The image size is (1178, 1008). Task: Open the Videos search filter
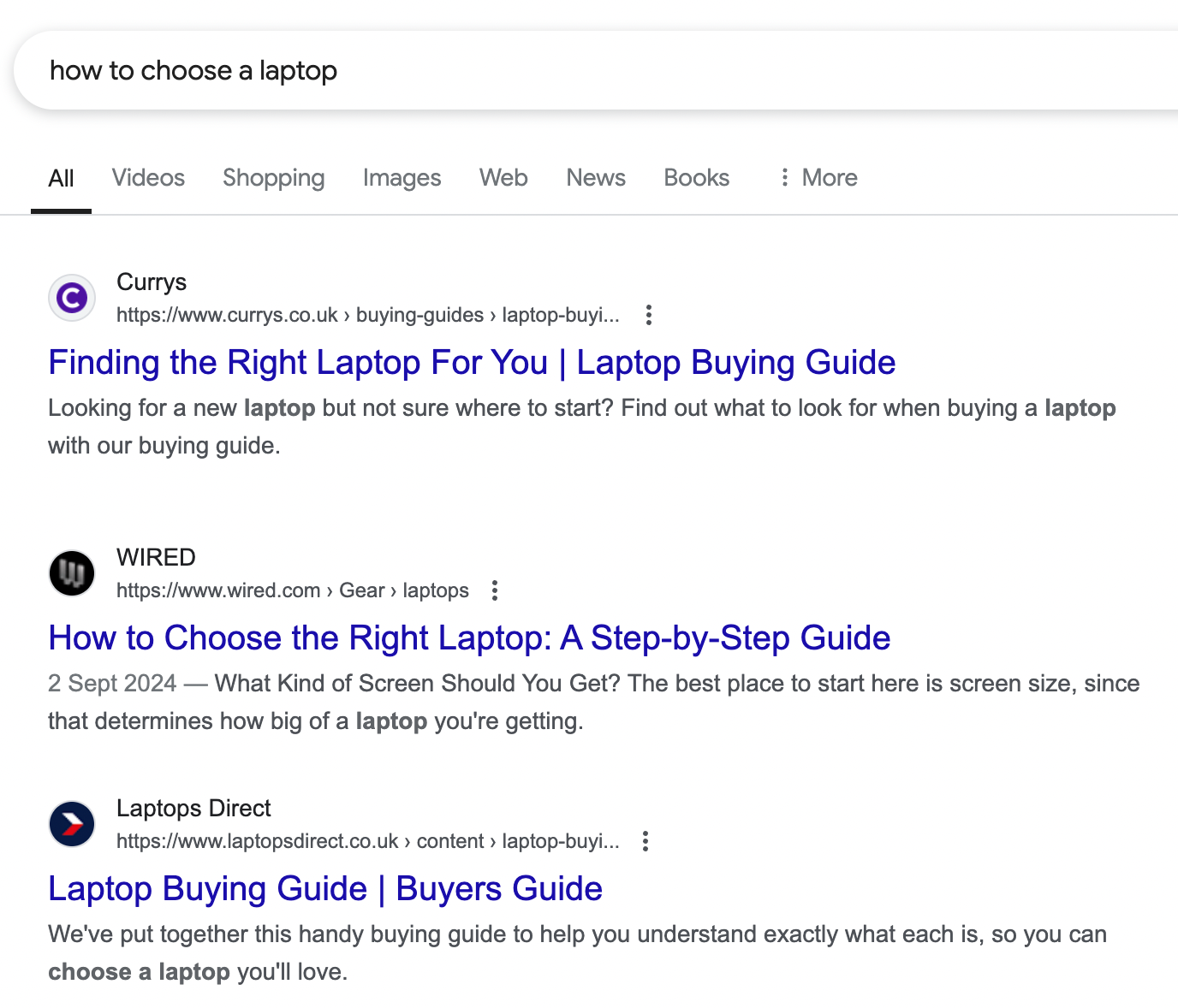[147, 178]
